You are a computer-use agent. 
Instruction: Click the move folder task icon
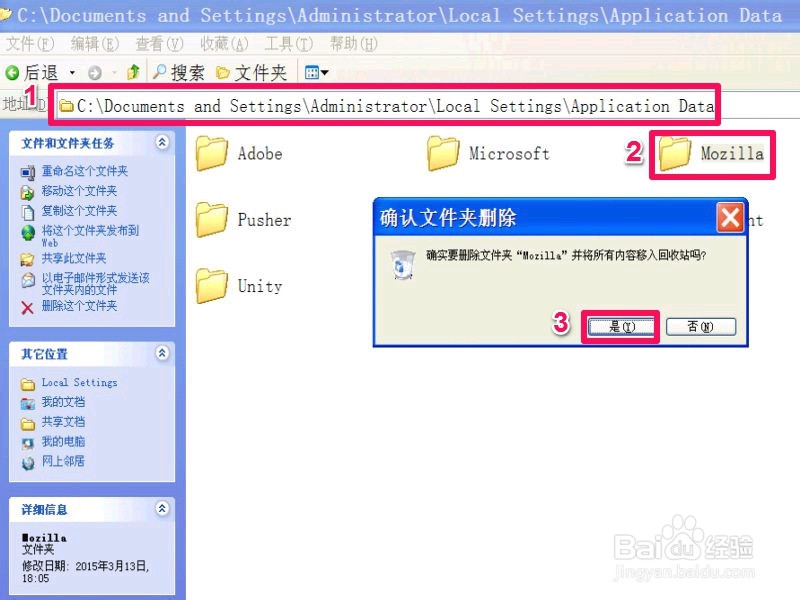[28, 192]
